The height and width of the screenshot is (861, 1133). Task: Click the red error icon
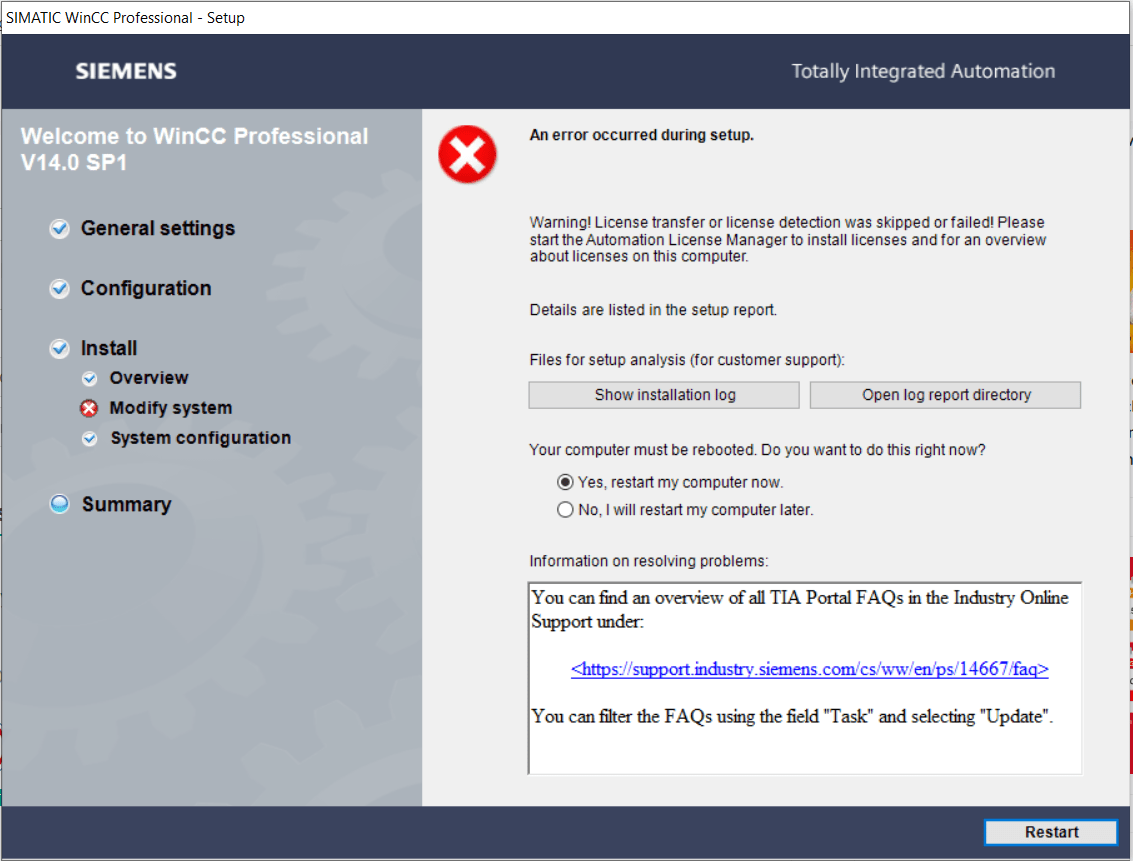click(467, 155)
